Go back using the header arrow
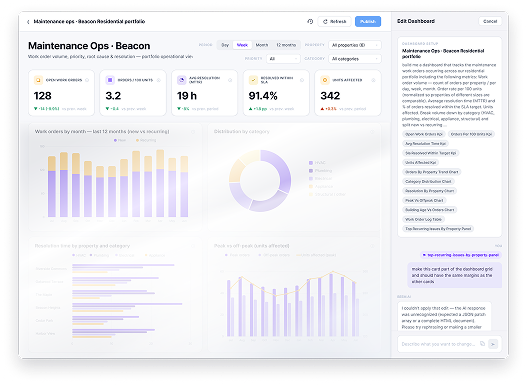This screenshot has height=385, width=527. click(x=28, y=22)
